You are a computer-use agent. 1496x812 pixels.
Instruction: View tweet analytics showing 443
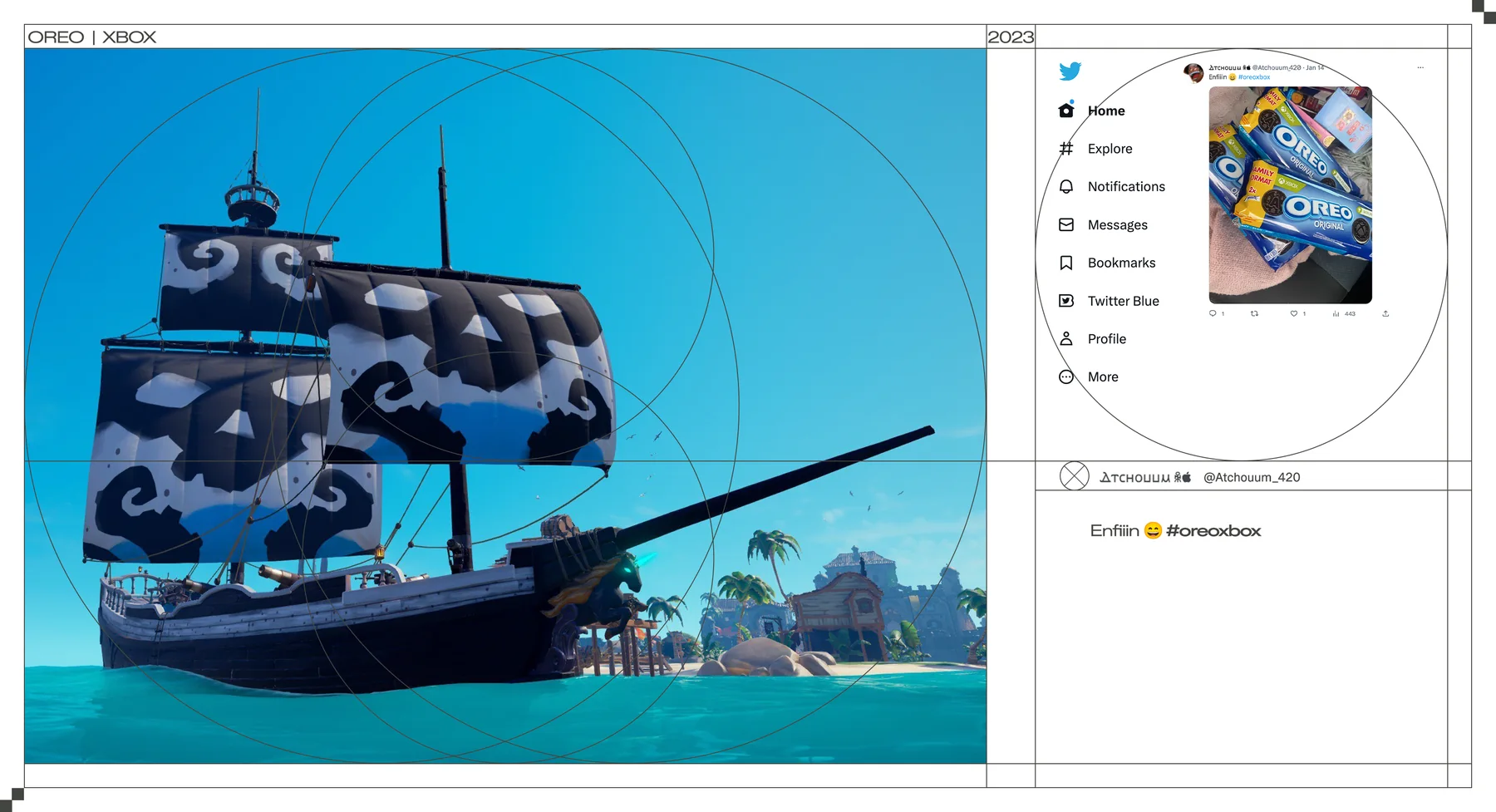point(1344,313)
